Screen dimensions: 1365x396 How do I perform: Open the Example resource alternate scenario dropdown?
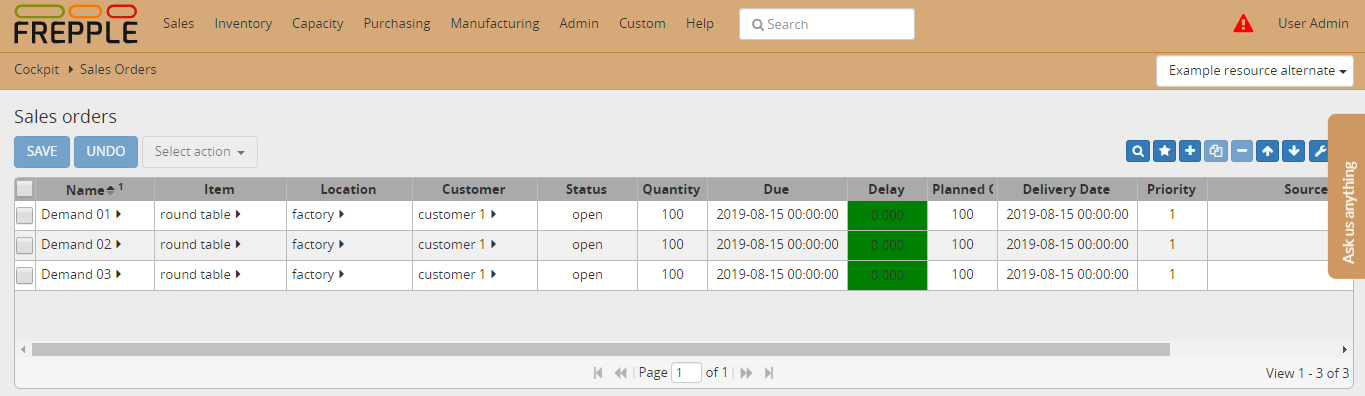[x=1255, y=71]
